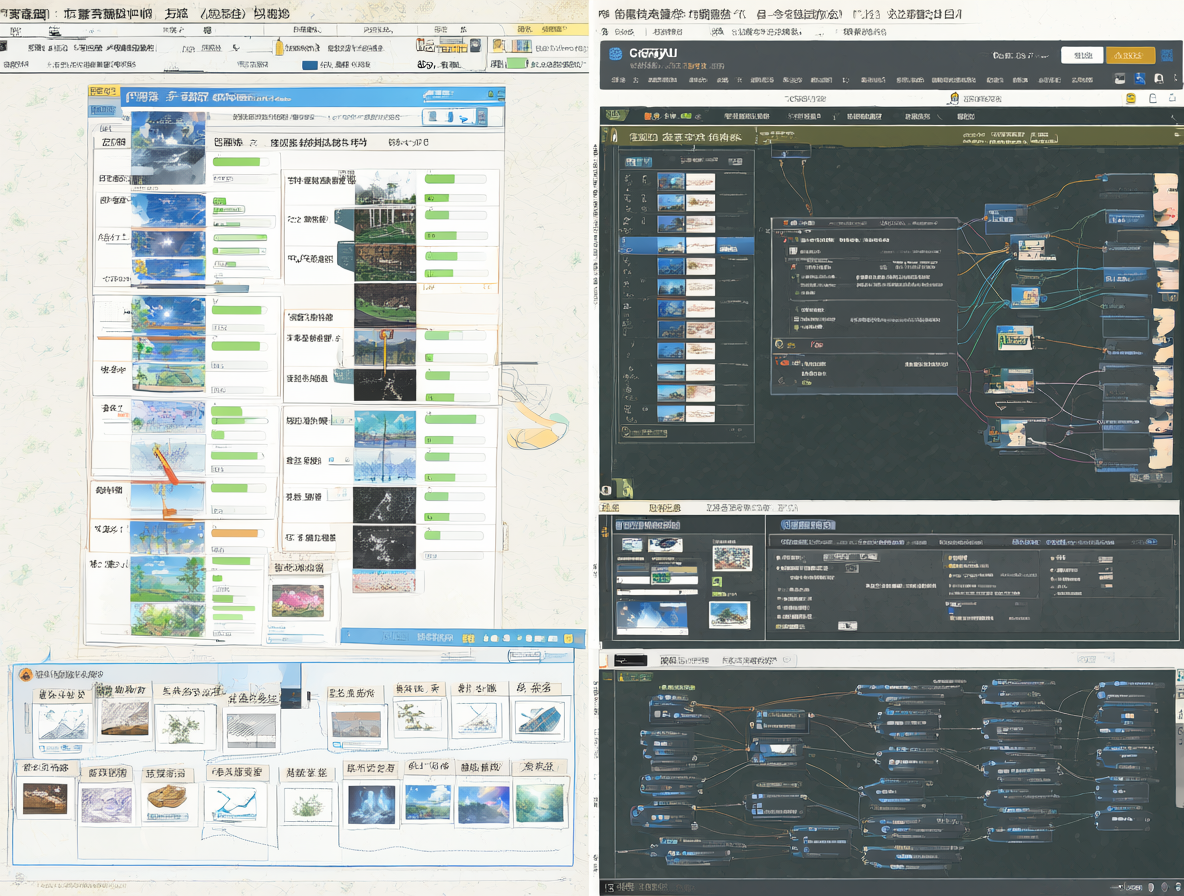Open the pink flower thumbnail in the light window

tap(298, 600)
